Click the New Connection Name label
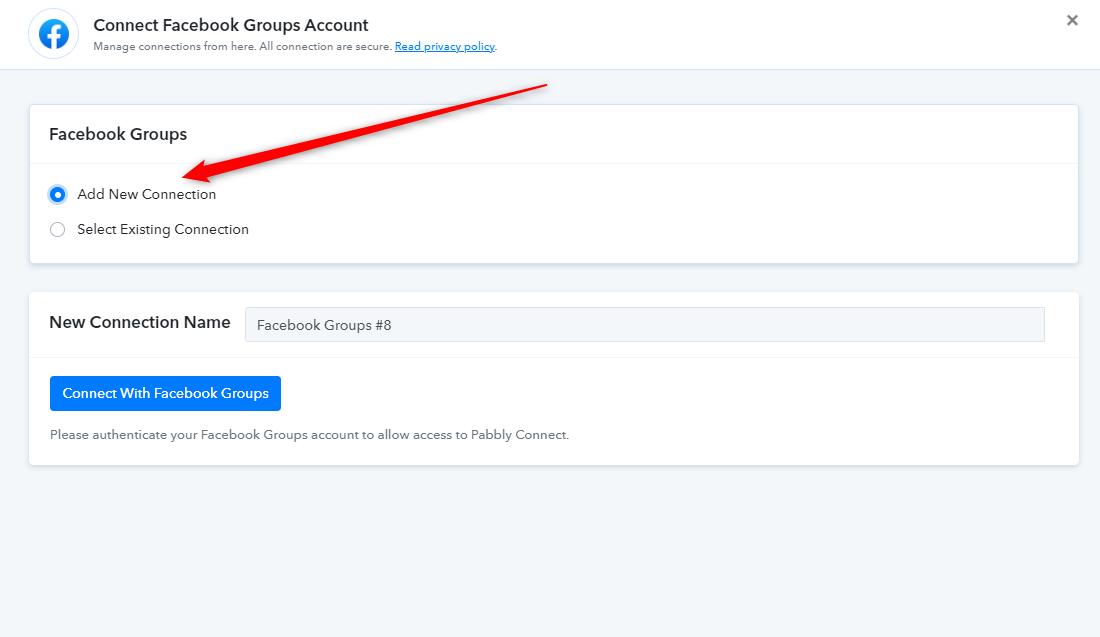The height and width of the screenshot is (637, 1100). pyautogui.click(x=140, y=322)
